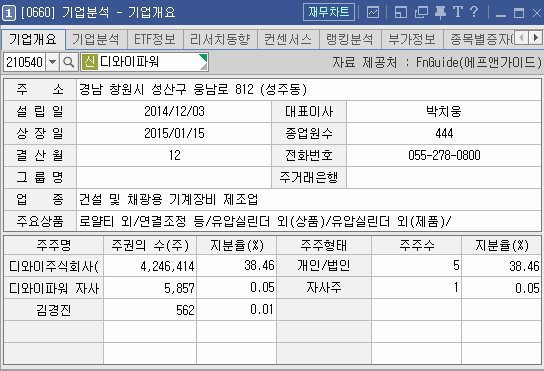
Task: Open the 부가정보 tab
Action: pos(412,39)
